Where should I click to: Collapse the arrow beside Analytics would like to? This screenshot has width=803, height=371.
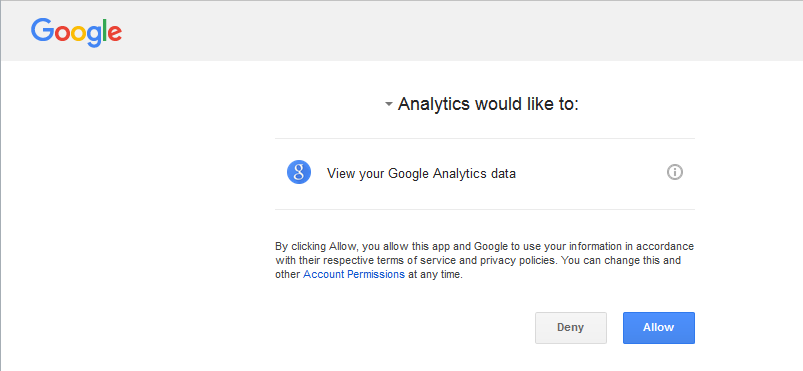(389, 105)
